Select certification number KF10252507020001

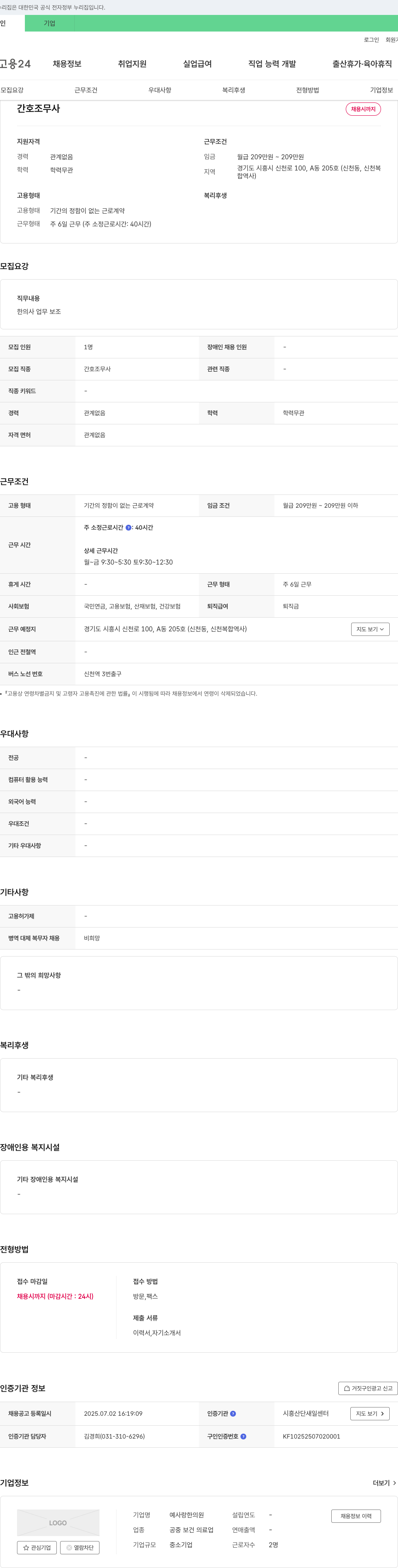[312, 1437]
